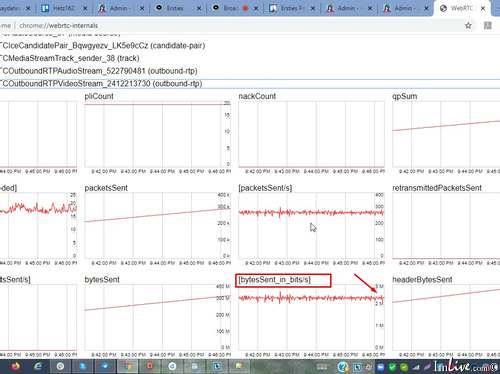Launch Internet Explorer from the taskbar

[38, 367]
